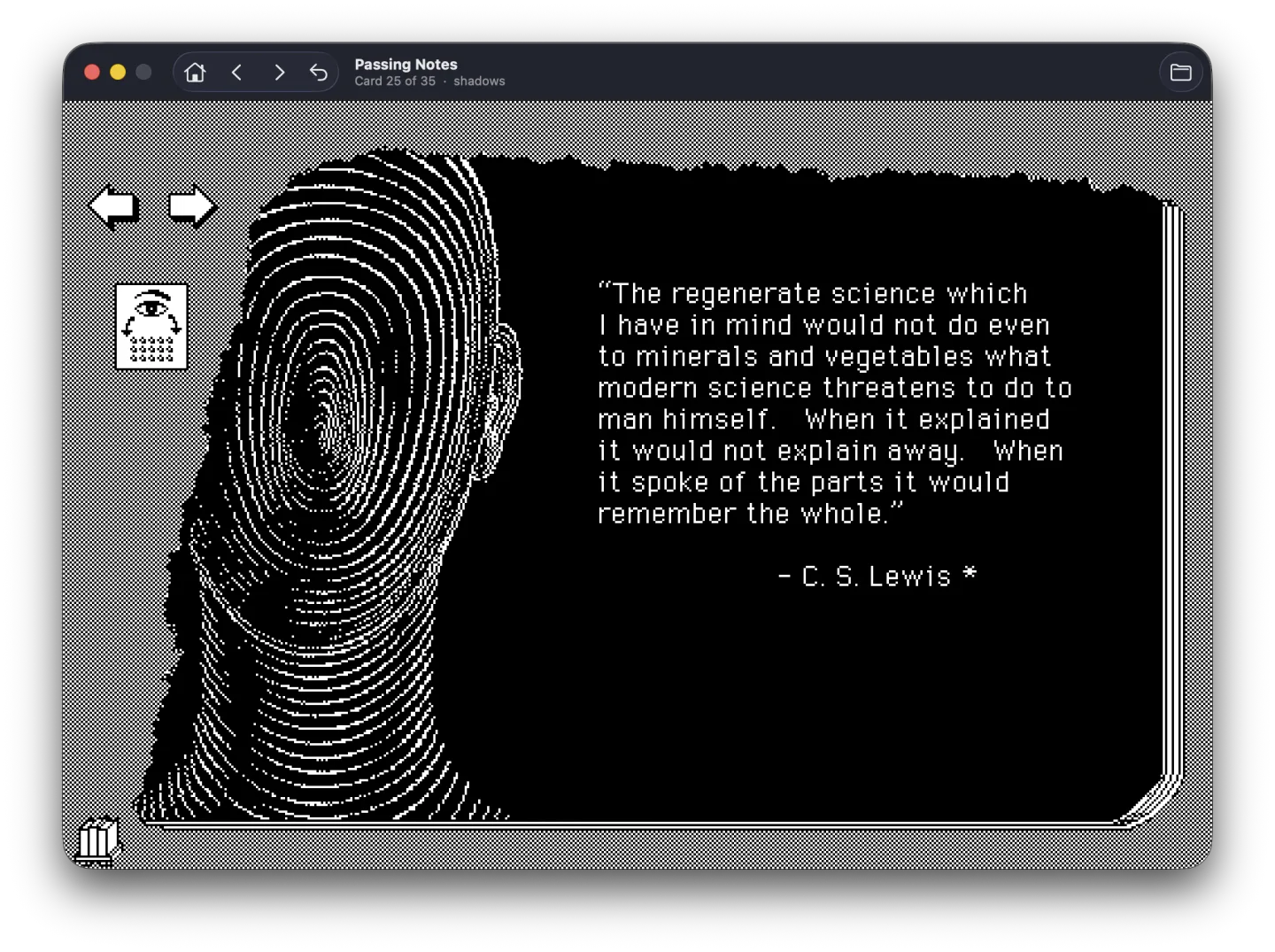
Task: Close the window with the red button
Action: click(x=92, y=73)
